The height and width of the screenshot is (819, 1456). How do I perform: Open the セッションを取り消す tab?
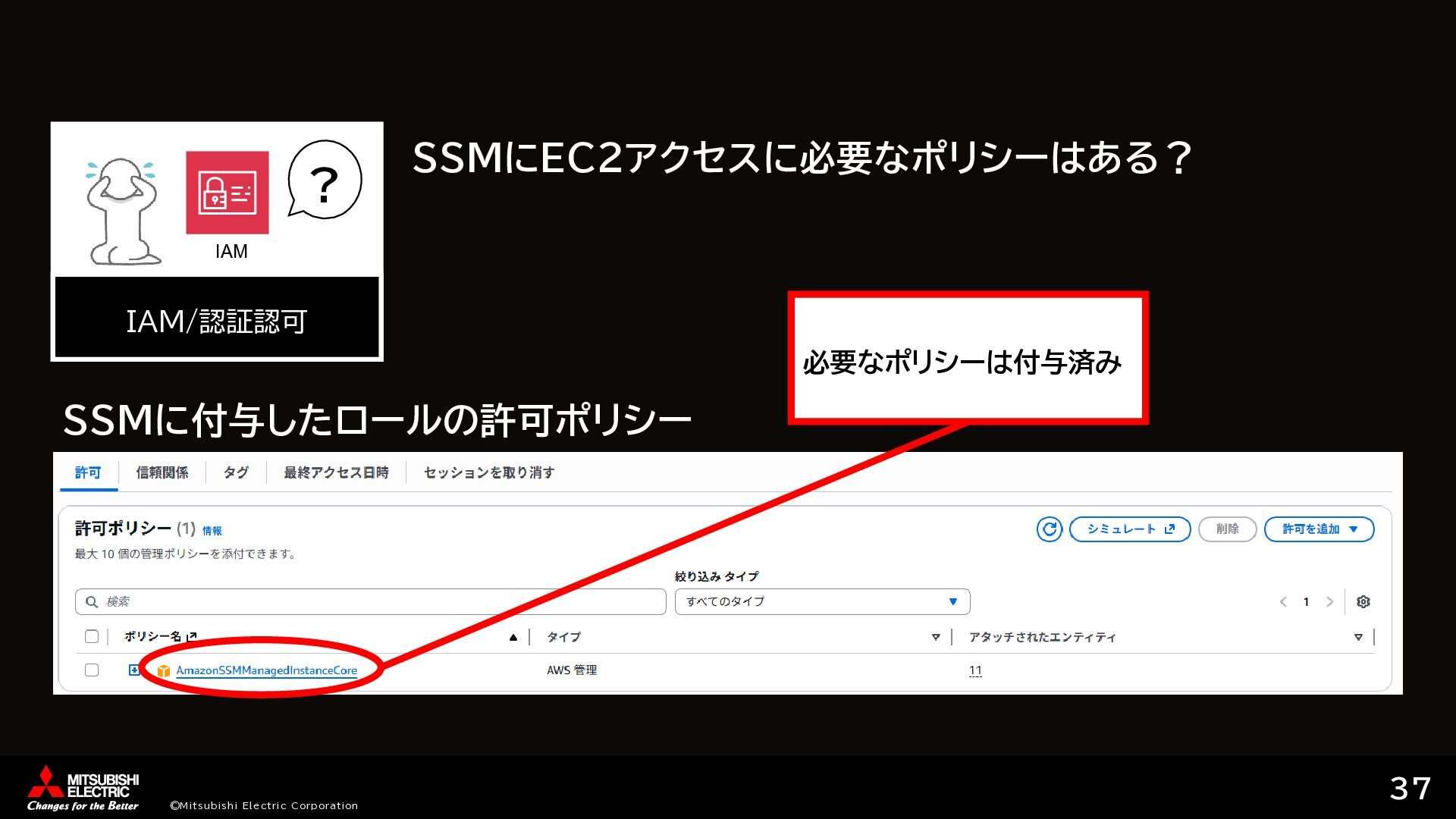489,472
